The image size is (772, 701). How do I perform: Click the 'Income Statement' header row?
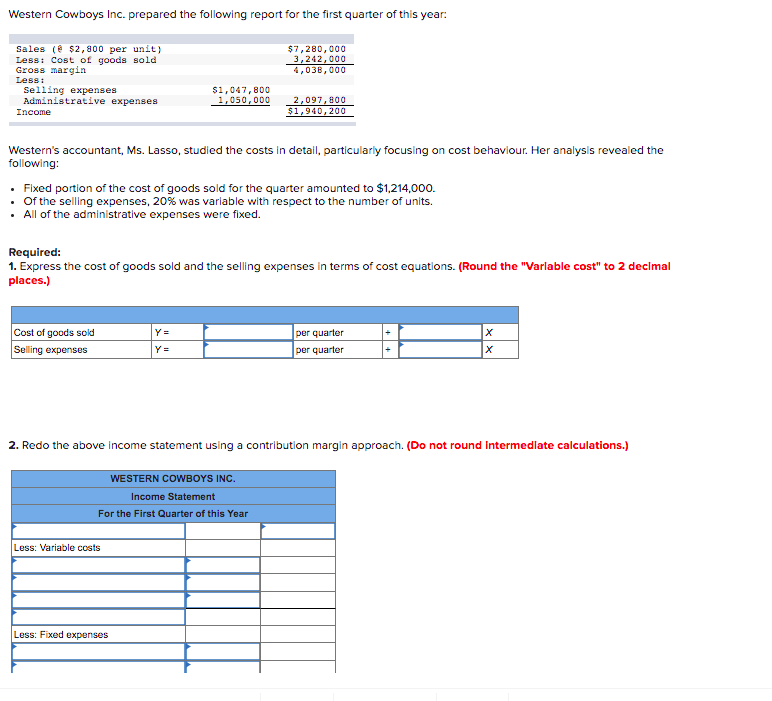pyautogui.click(x=173, y=496)
